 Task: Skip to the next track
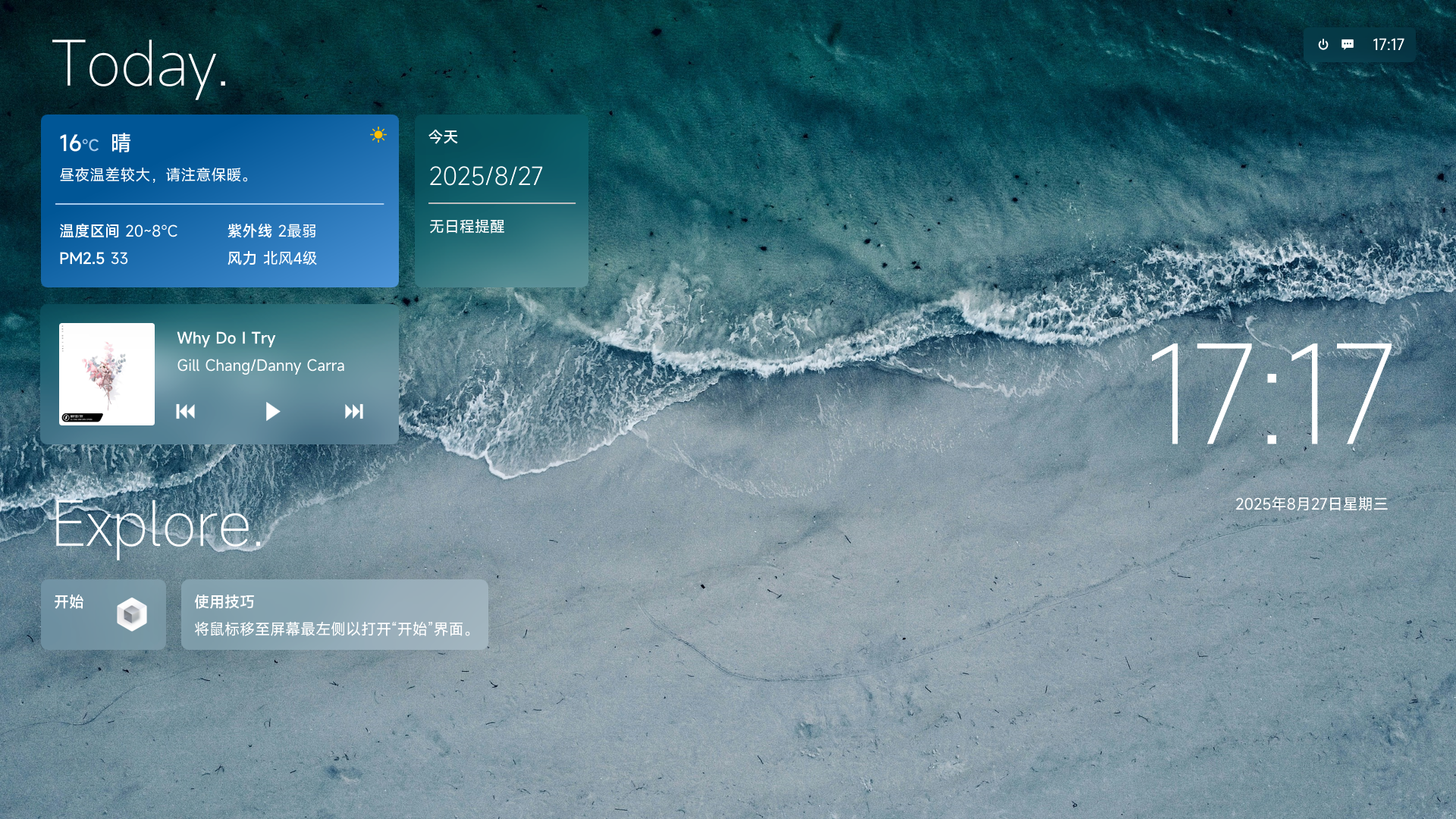(x=353, y=411)
